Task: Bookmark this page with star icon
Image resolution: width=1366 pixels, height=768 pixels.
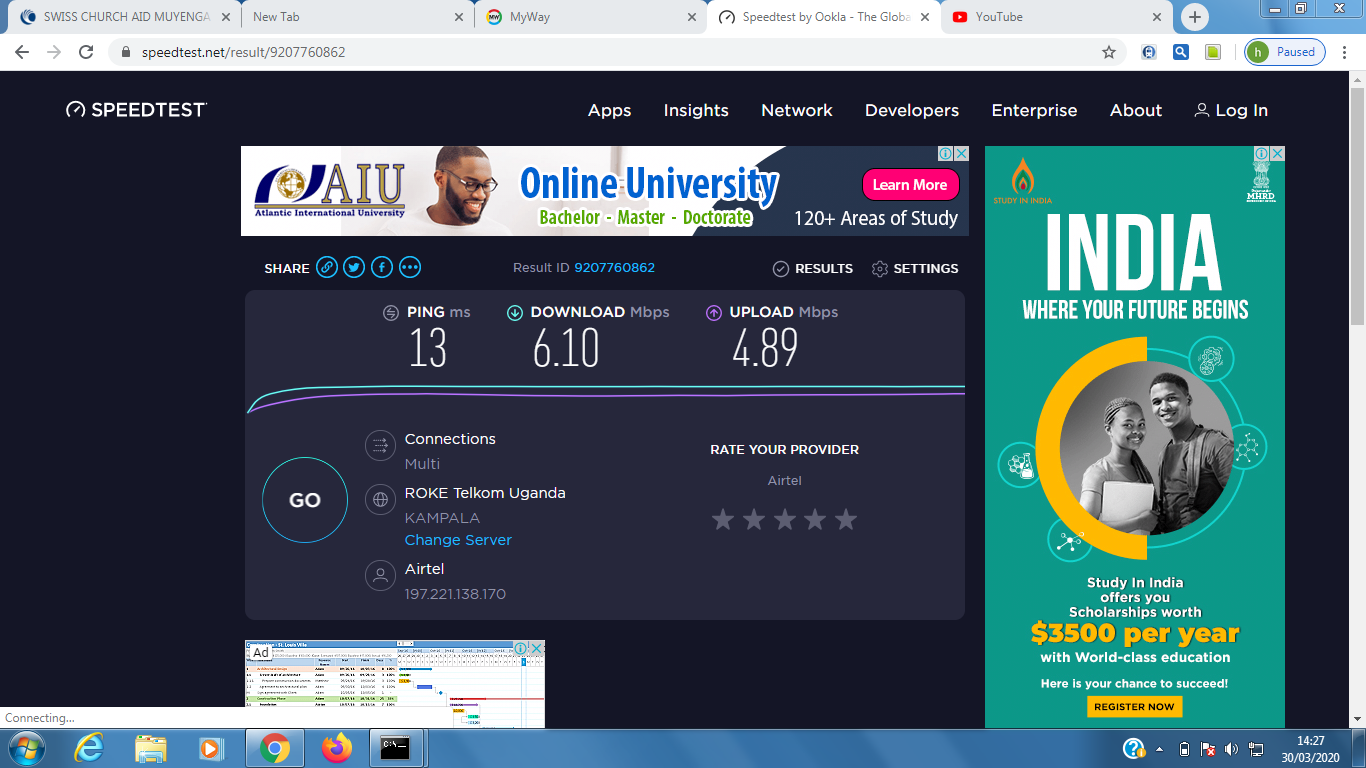Action: [x=1108, y=52]
